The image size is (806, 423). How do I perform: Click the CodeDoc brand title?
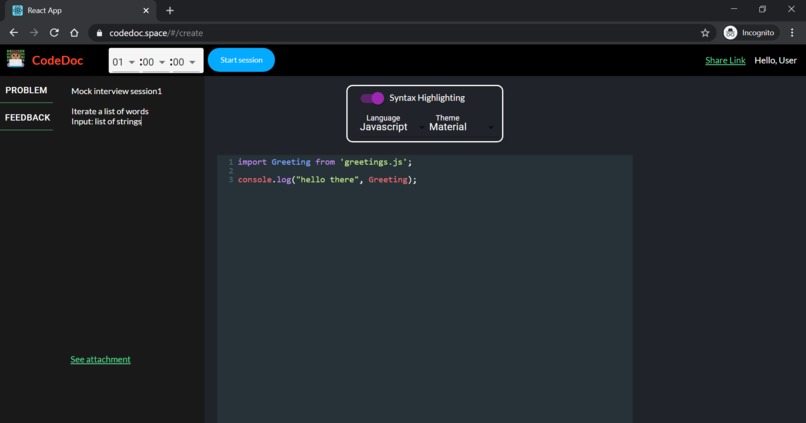(x=58, y=60)
